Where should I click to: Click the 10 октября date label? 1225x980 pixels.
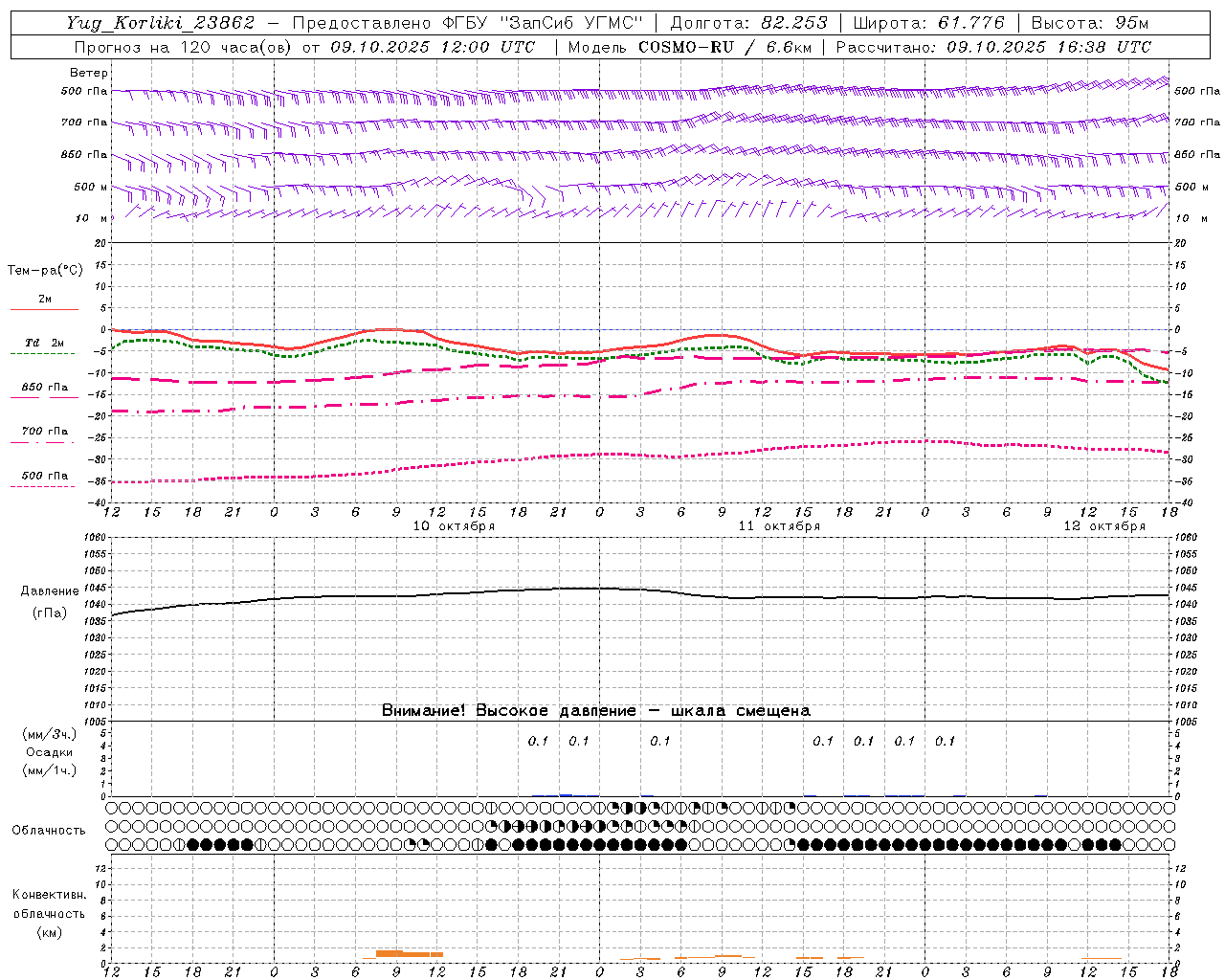click(x=455, y=526)
